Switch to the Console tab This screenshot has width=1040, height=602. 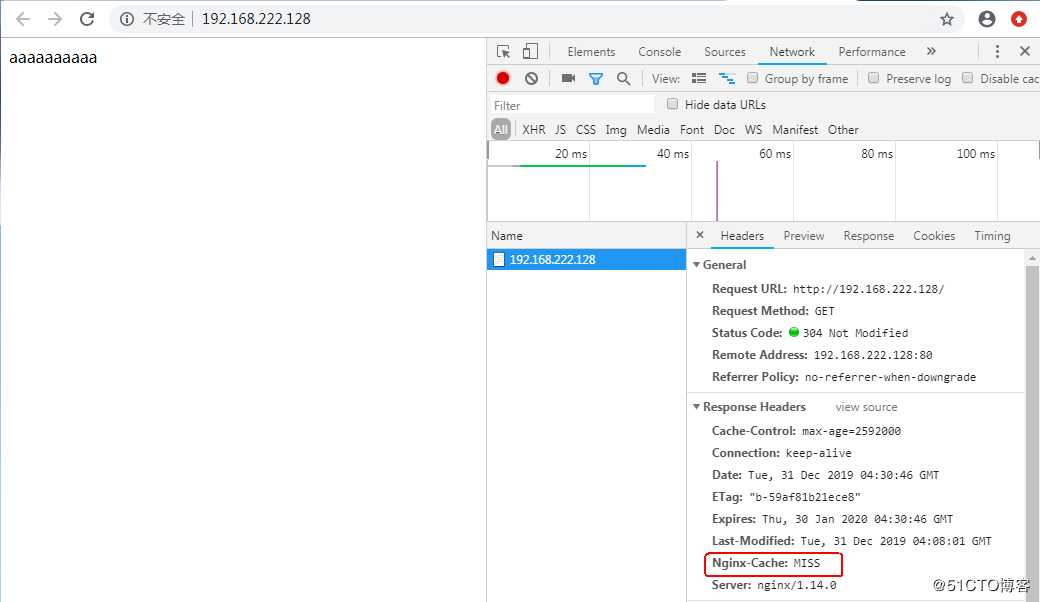659,52
